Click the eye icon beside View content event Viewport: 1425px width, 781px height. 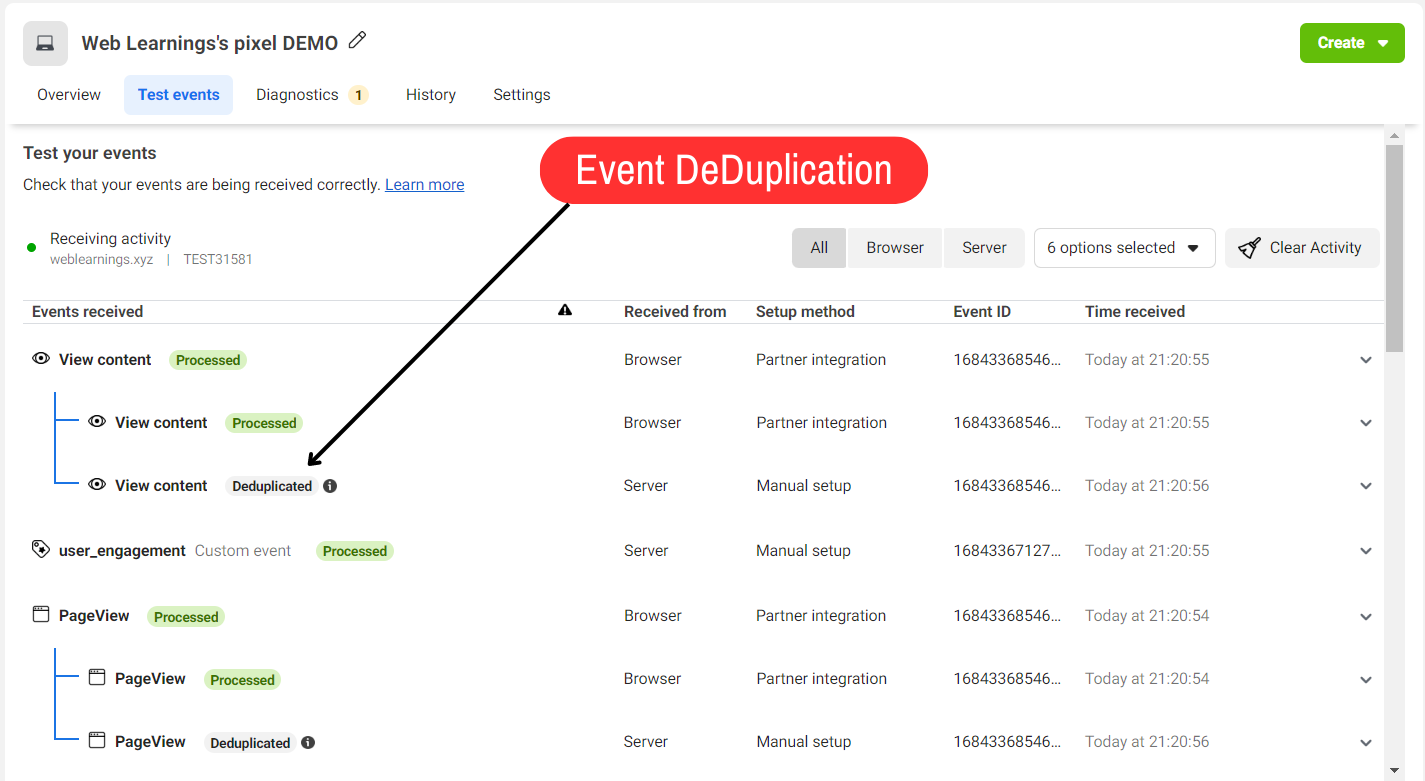(x=40, y=359)
